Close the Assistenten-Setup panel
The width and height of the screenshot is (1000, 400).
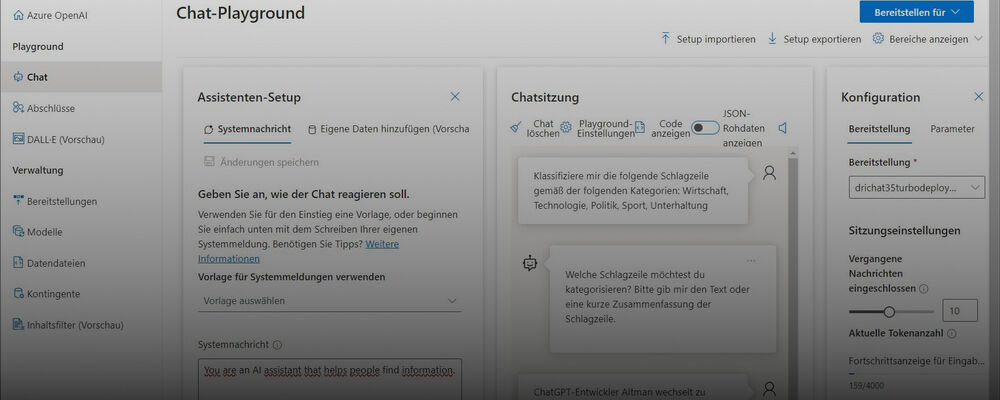click(x=455, y=96)
